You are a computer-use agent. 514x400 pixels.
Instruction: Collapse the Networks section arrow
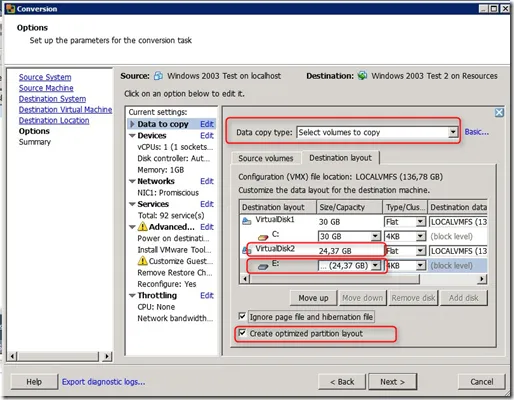click(132, 181)
